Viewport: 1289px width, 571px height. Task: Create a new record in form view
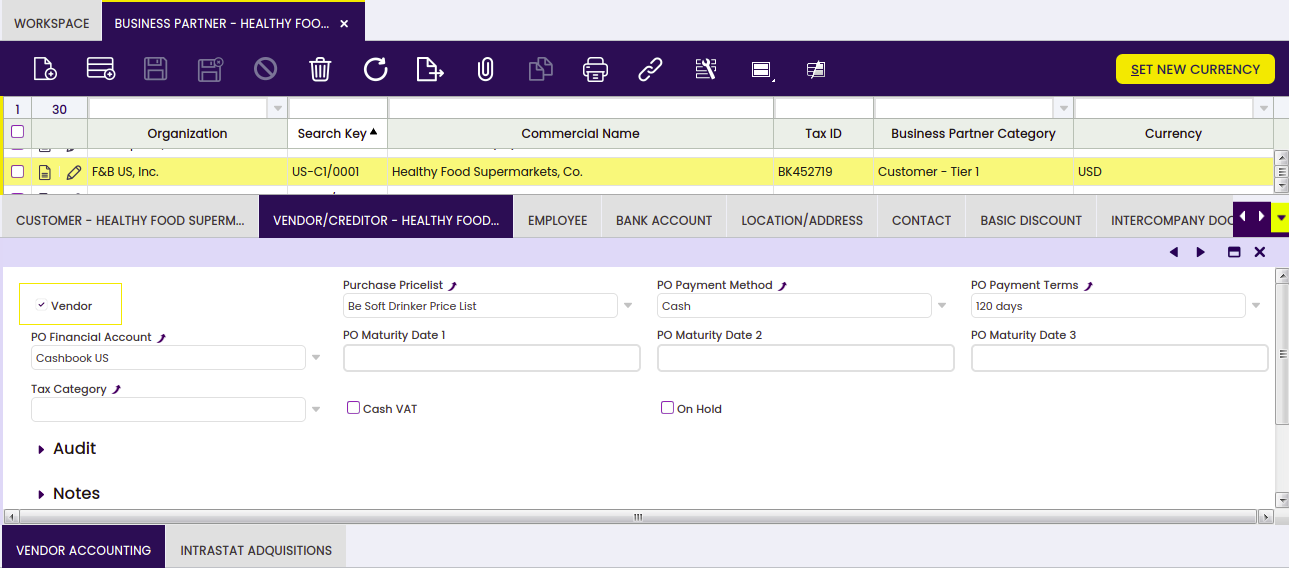(x=45, y=69)
